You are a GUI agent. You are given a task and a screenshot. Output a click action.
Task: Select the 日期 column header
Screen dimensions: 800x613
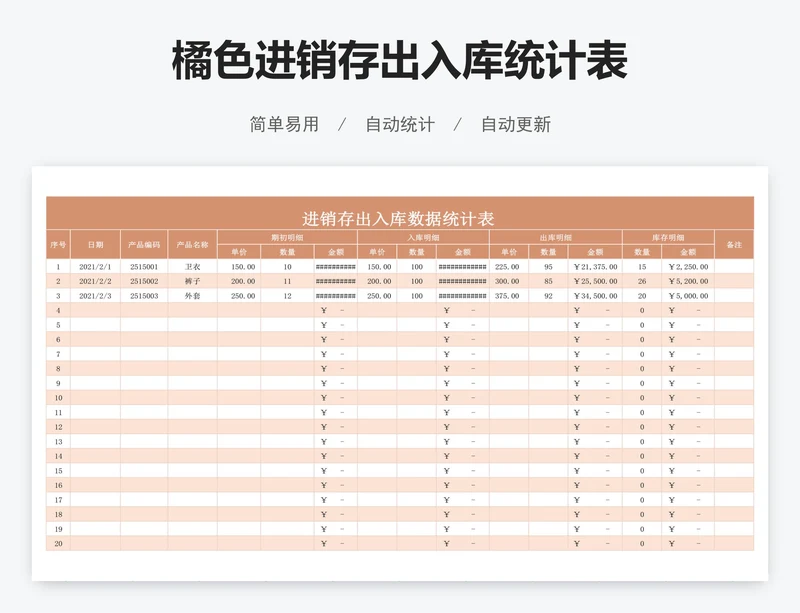(95, 244)
